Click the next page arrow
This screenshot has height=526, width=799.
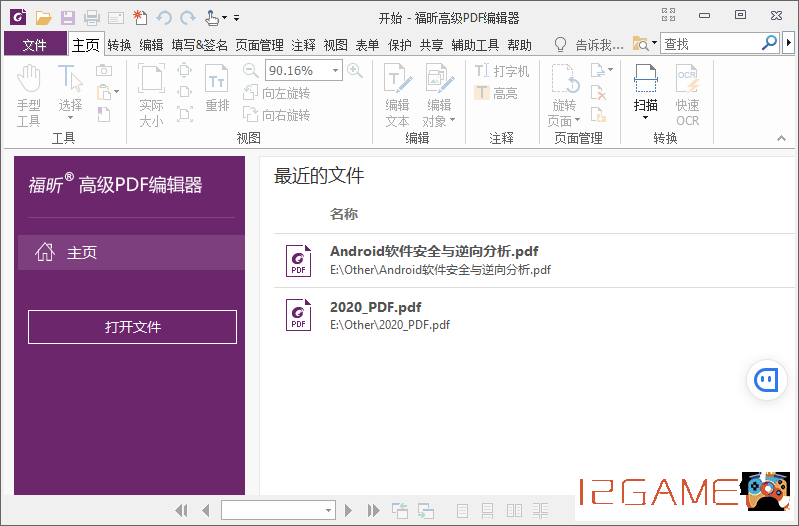point(349,510)
